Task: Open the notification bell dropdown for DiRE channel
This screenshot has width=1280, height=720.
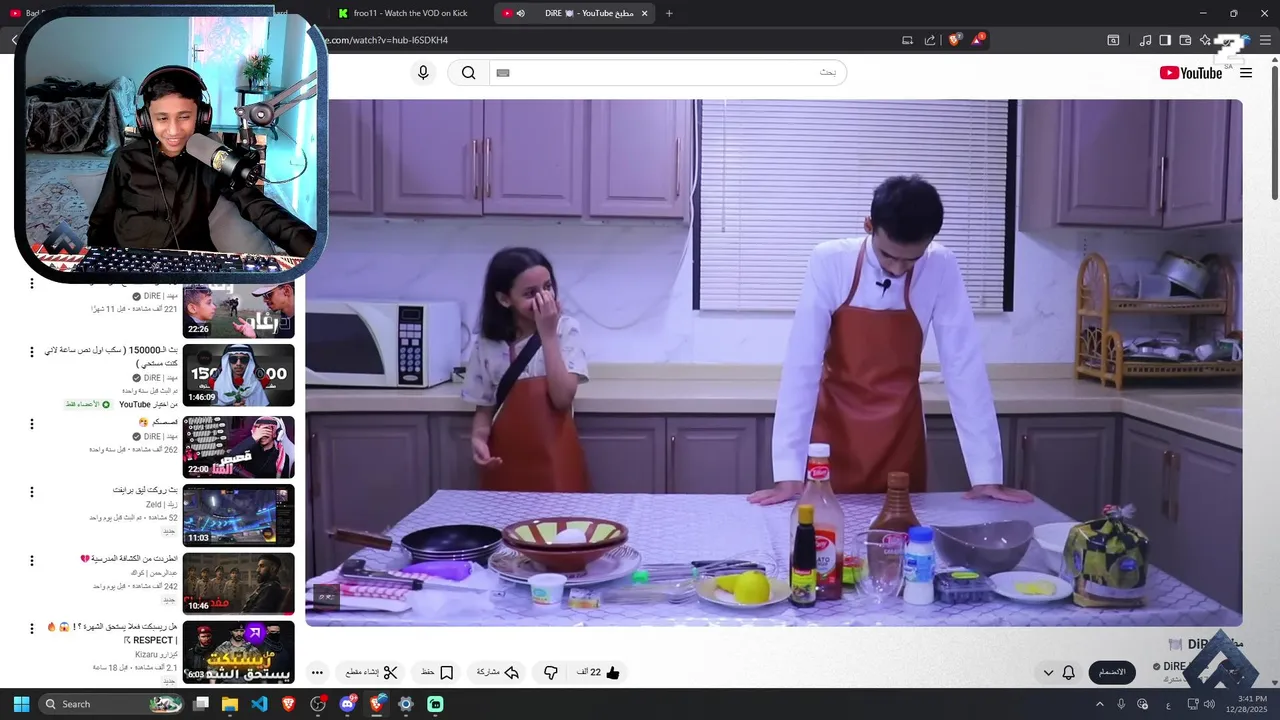Action: tap(1058, 672)
